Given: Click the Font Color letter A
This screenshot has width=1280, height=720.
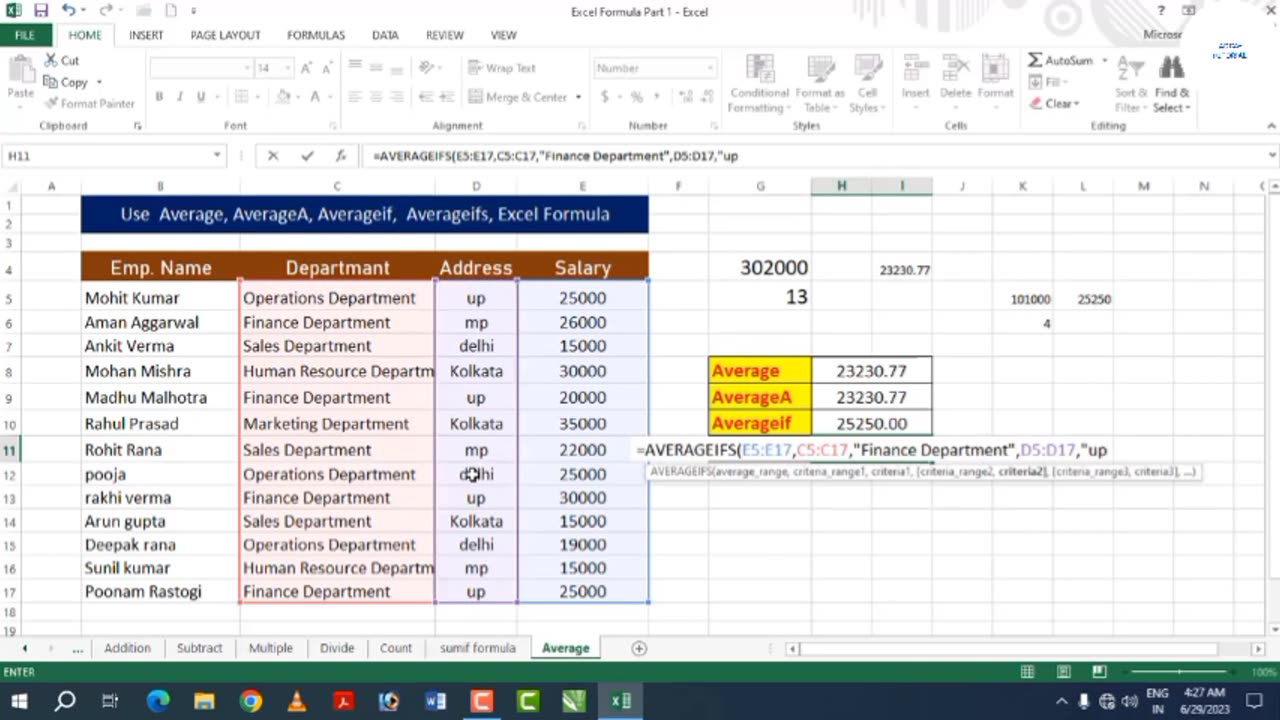Looking at the screenshot, I should click(x=315, y=97).
